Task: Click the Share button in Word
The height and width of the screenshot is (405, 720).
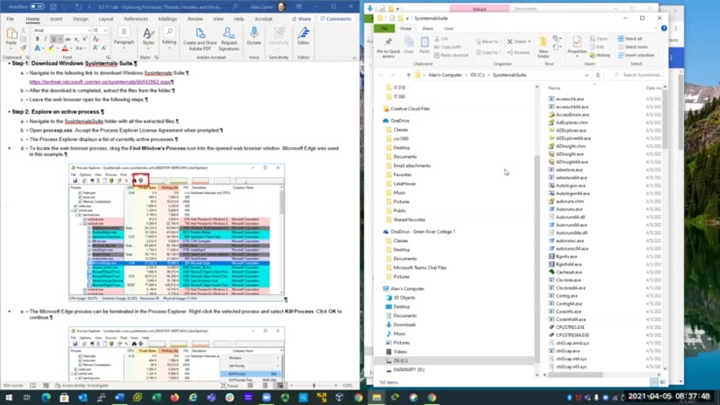Action: click(x=301, y=18)
